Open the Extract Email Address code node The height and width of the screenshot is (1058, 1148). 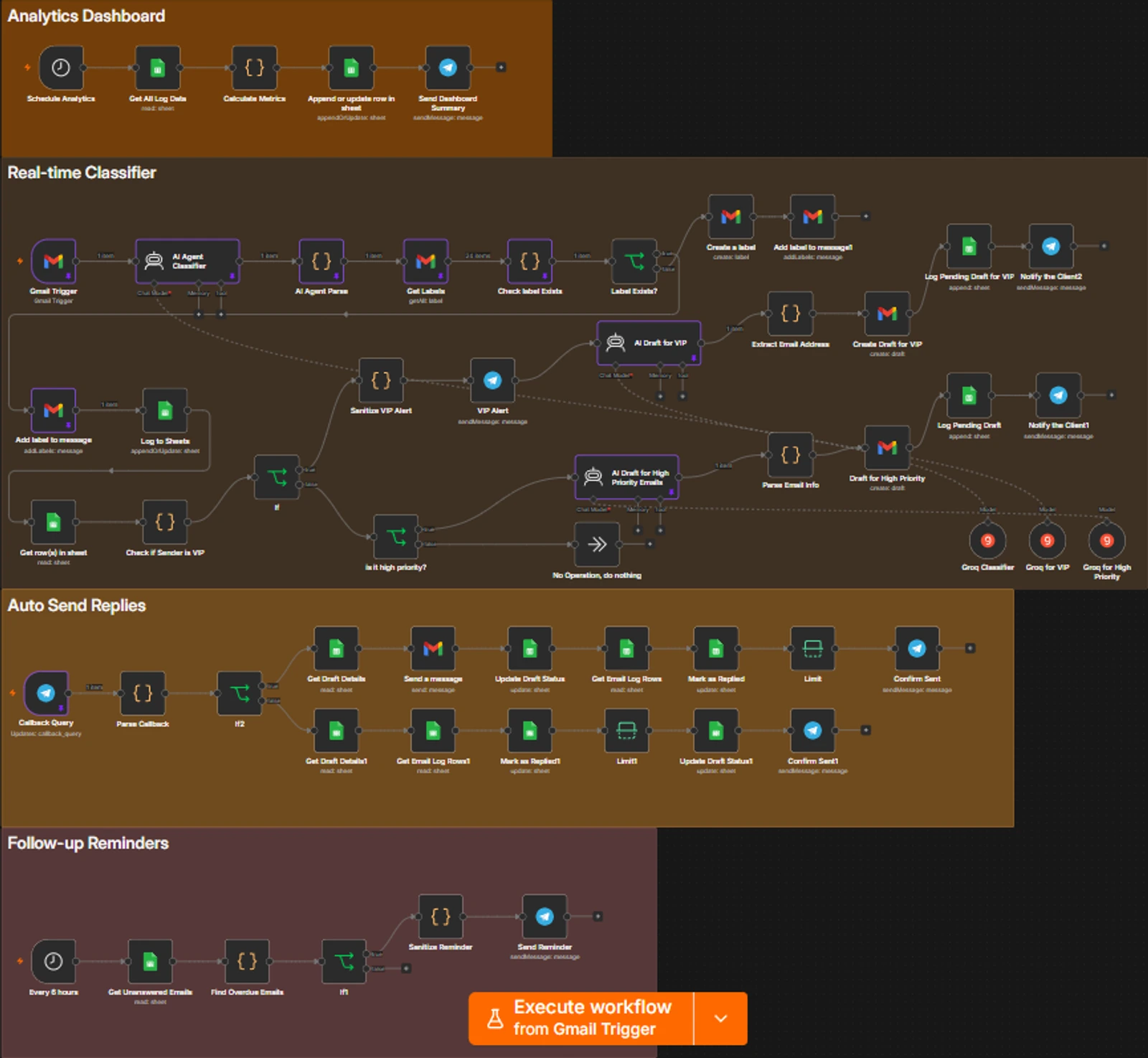tap(790, 314)
